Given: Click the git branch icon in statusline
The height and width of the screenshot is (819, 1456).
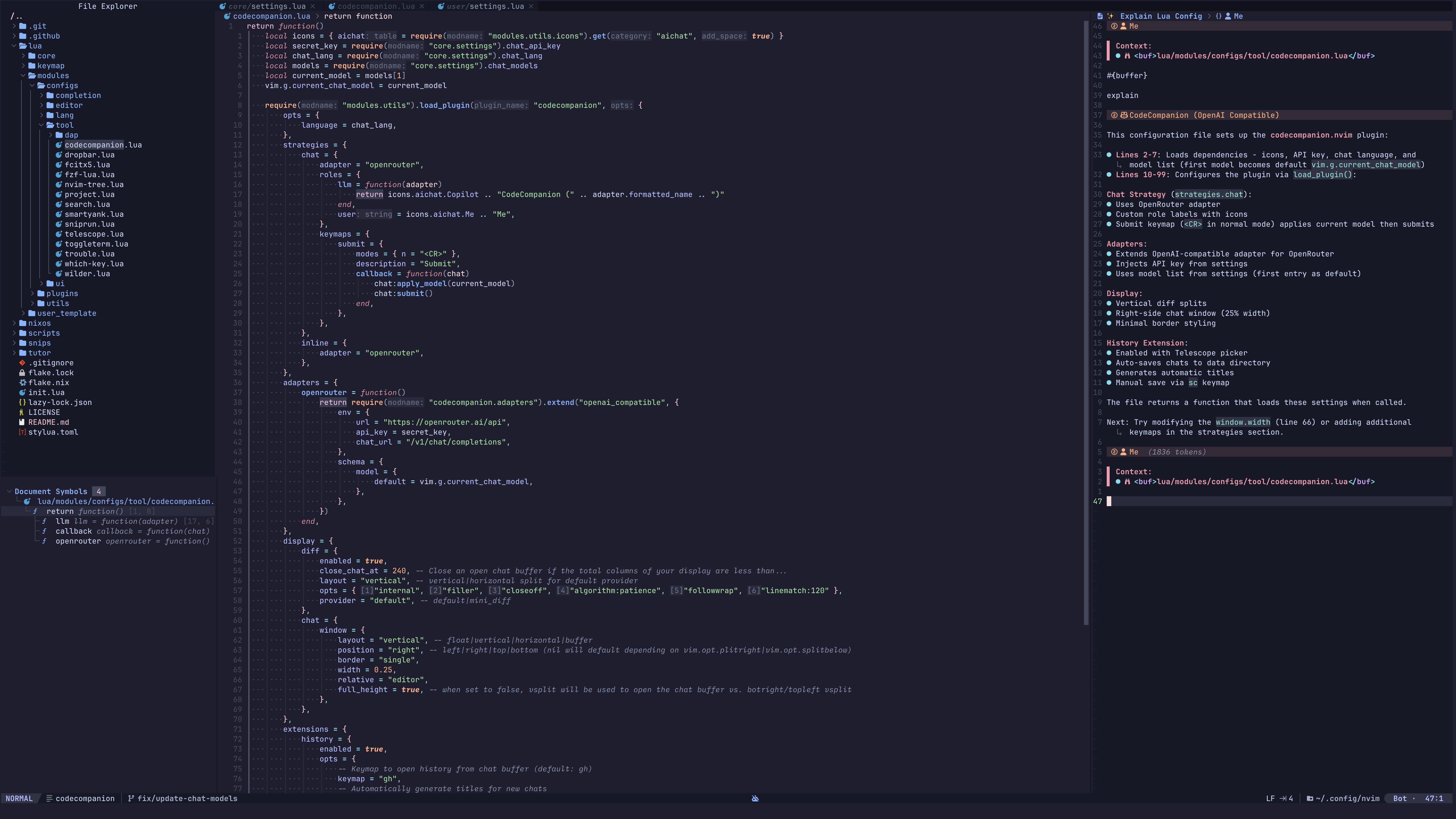Looking at the screenshot, I should pyautogui.click(x=131, y=799).
